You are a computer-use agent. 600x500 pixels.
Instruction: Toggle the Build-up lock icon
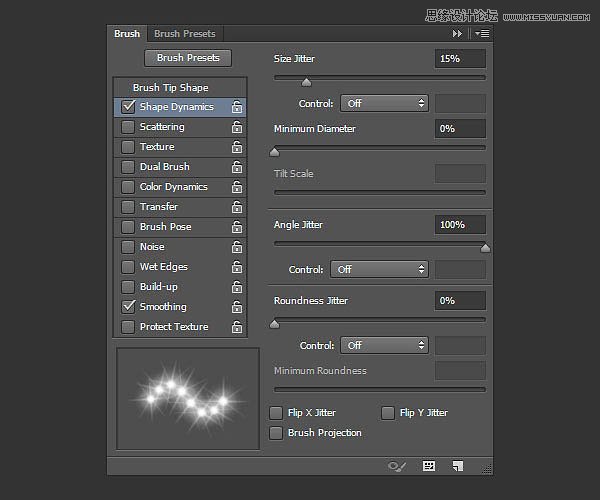[237, 287]
